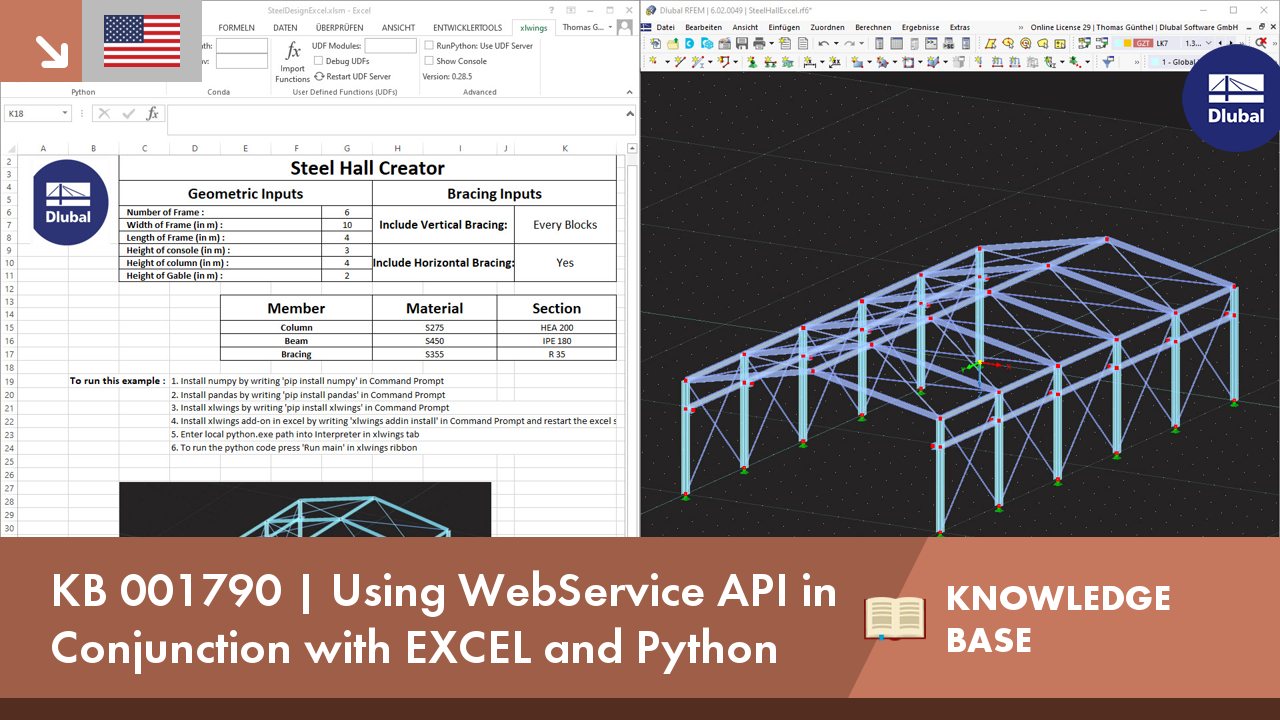This screenshot has width=1280, height=720.
Task: Enable the Show Console option
Action: coord(429,61)
